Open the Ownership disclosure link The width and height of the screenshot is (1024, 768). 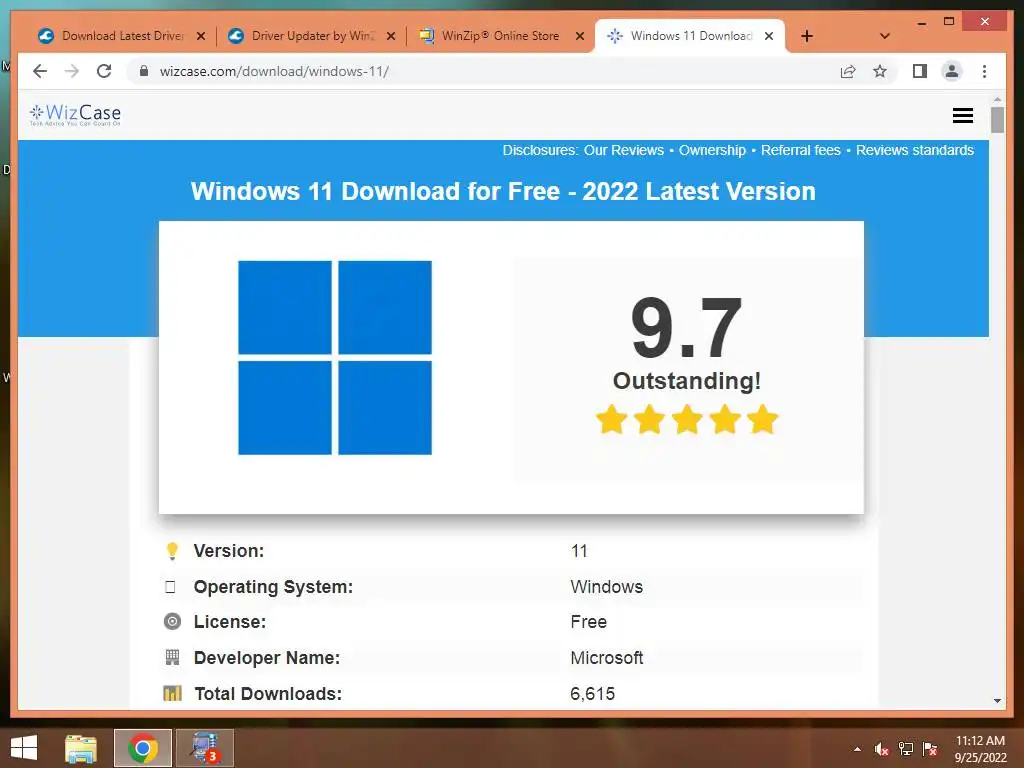(712, 150)
